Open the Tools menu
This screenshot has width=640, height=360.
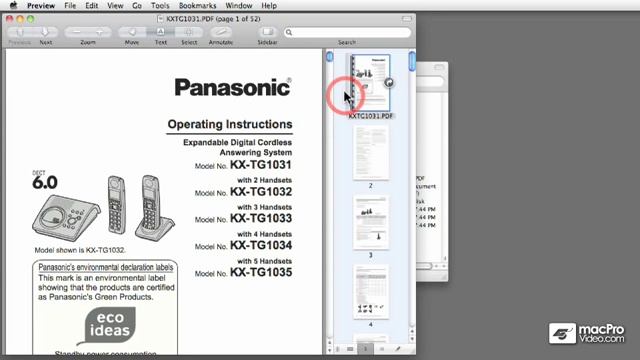click(x=160, y=6)
